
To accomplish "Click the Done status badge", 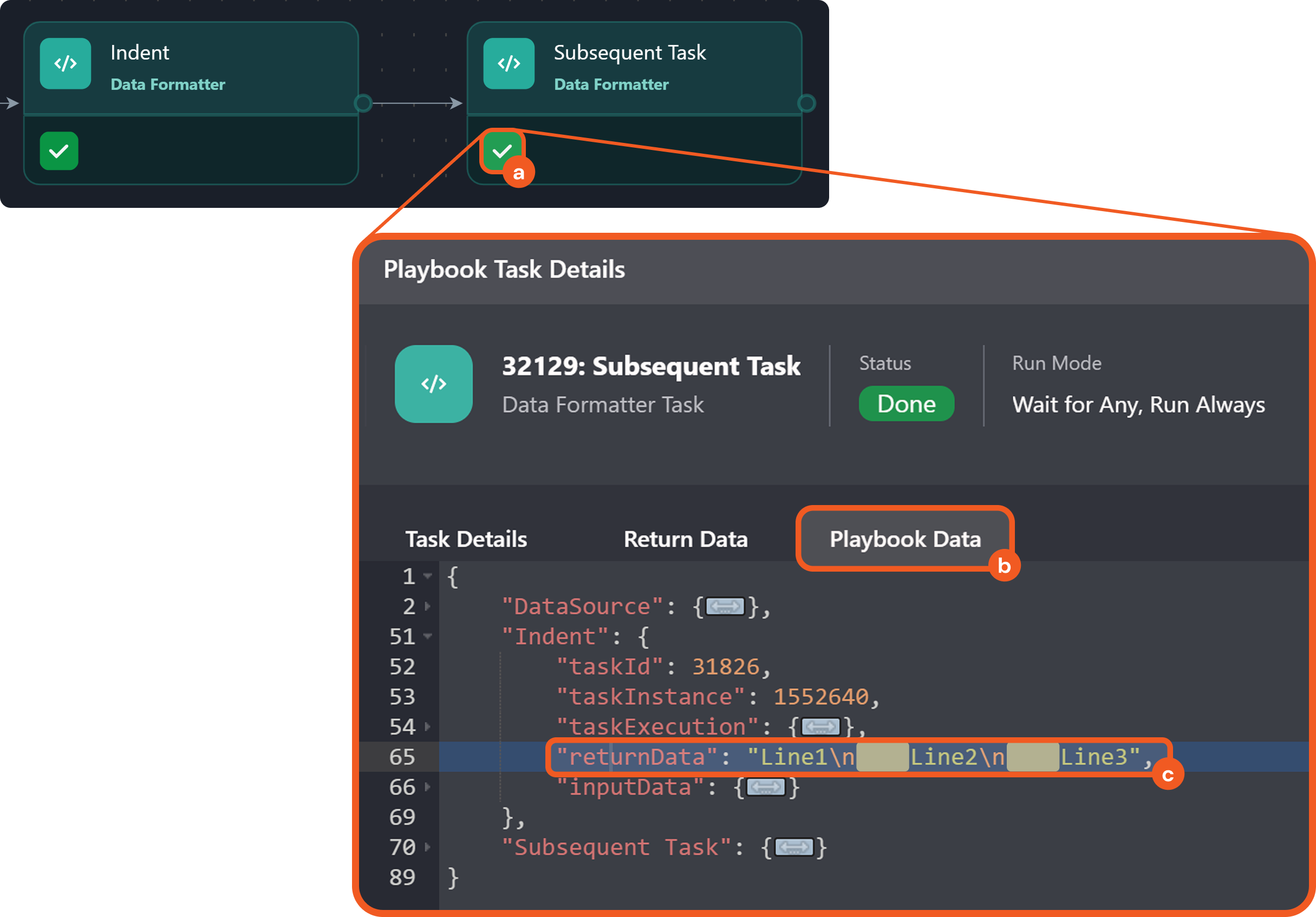I will pos(905,404).
